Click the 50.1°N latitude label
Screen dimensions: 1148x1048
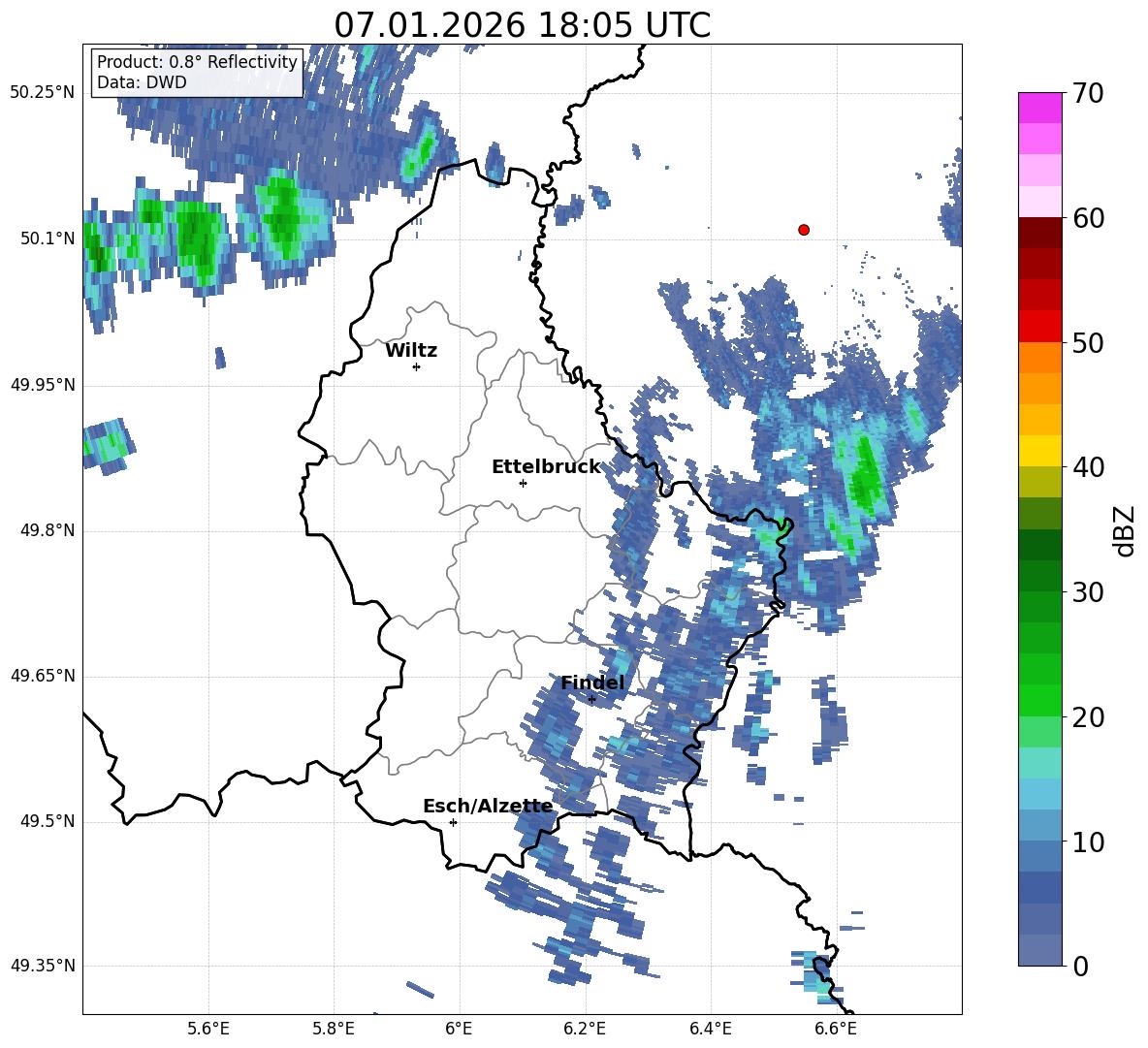47,238
